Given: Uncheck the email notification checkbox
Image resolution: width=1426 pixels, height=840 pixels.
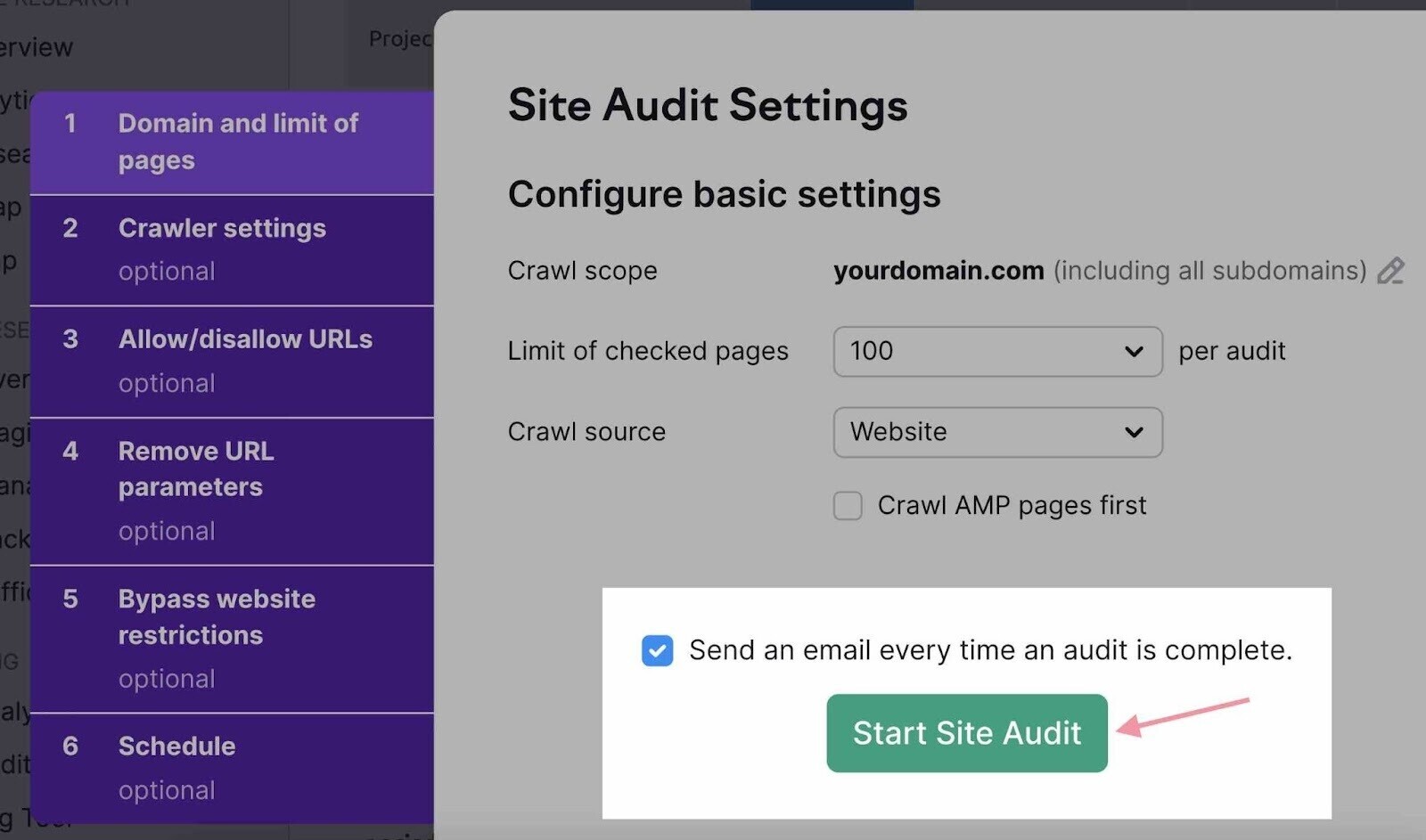Looking at the screenshot, I should coord(657,651).
